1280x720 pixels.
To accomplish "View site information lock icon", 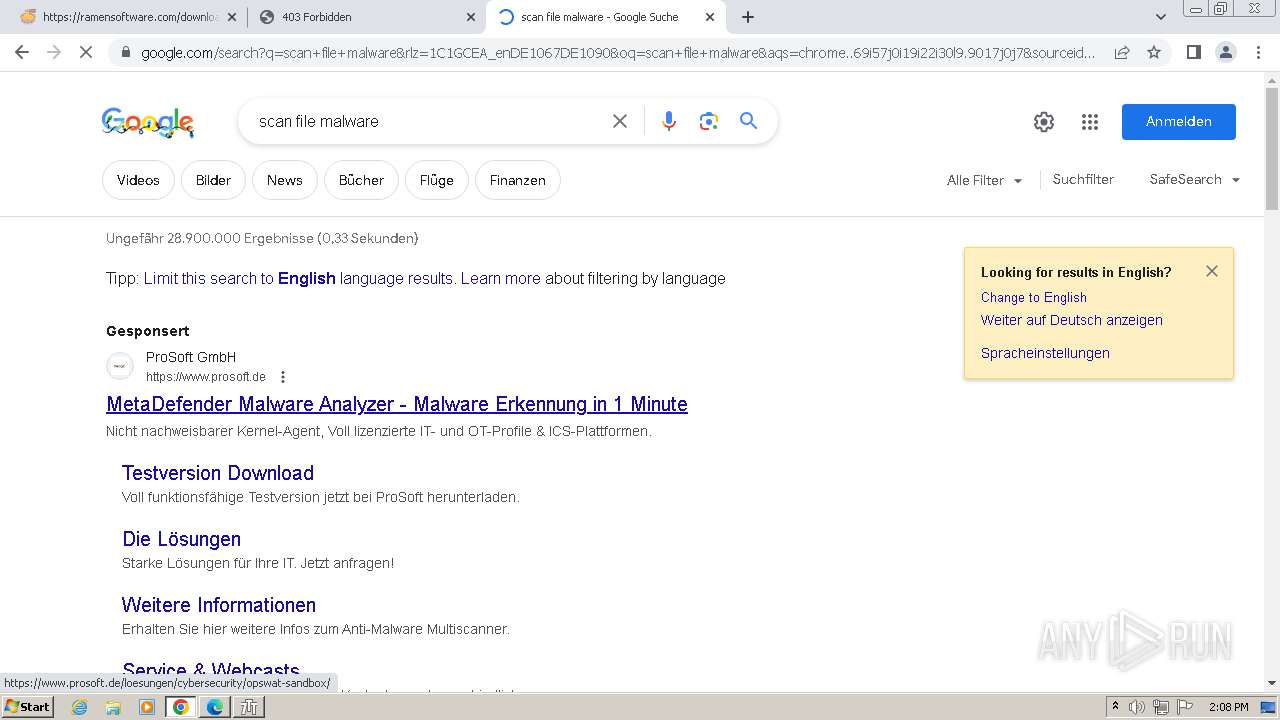I will 124,52.
